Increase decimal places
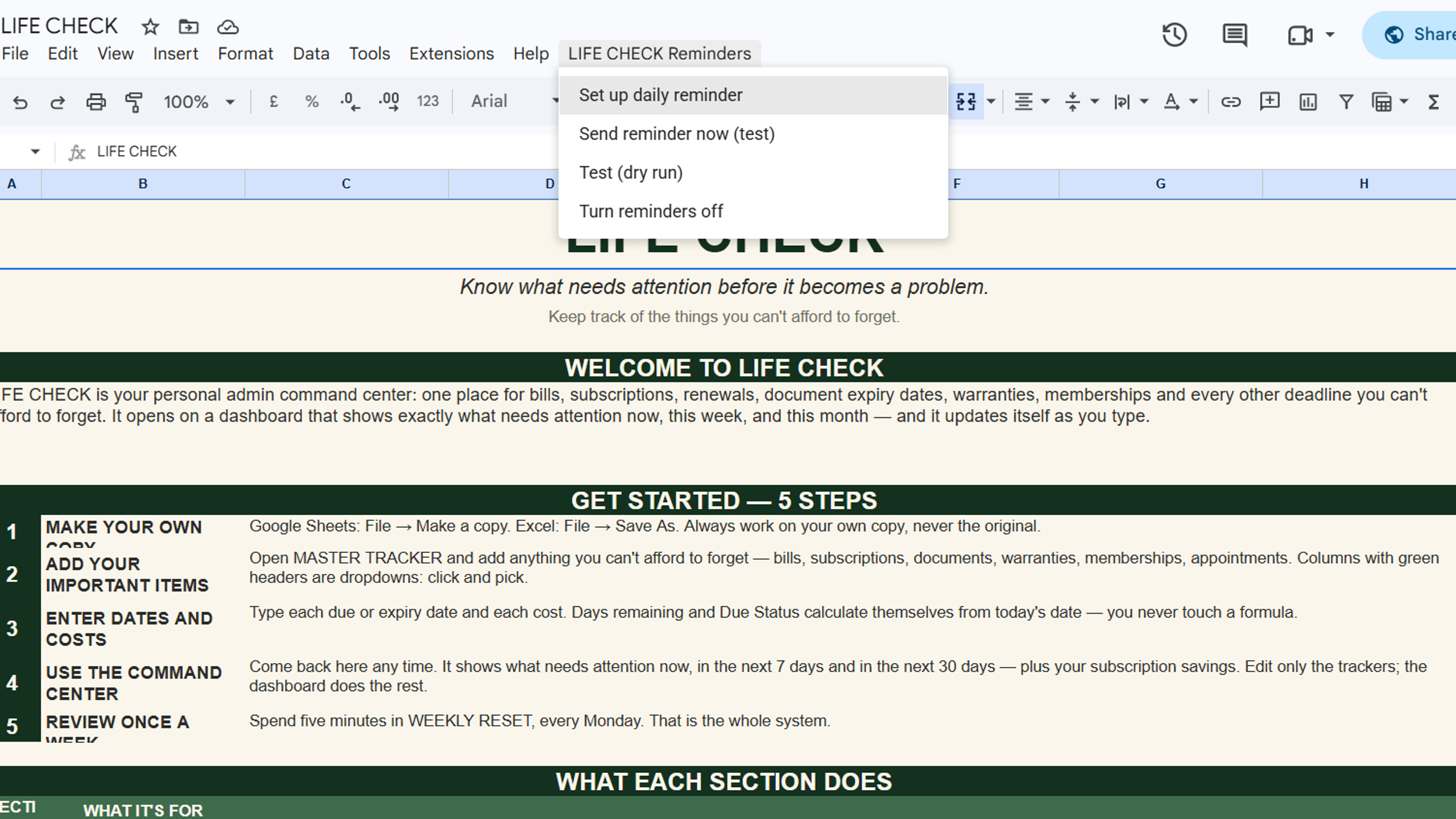Screen dimensions: 1456x819 pyautogui.click(x=389, y=102)
